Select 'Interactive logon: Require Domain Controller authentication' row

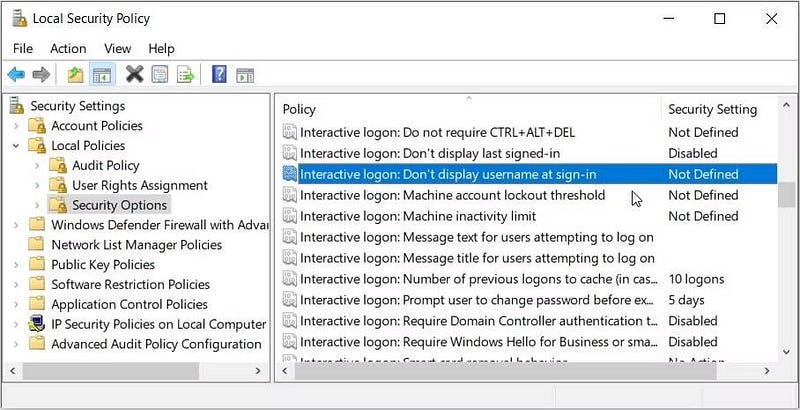[x=529, y=321]
